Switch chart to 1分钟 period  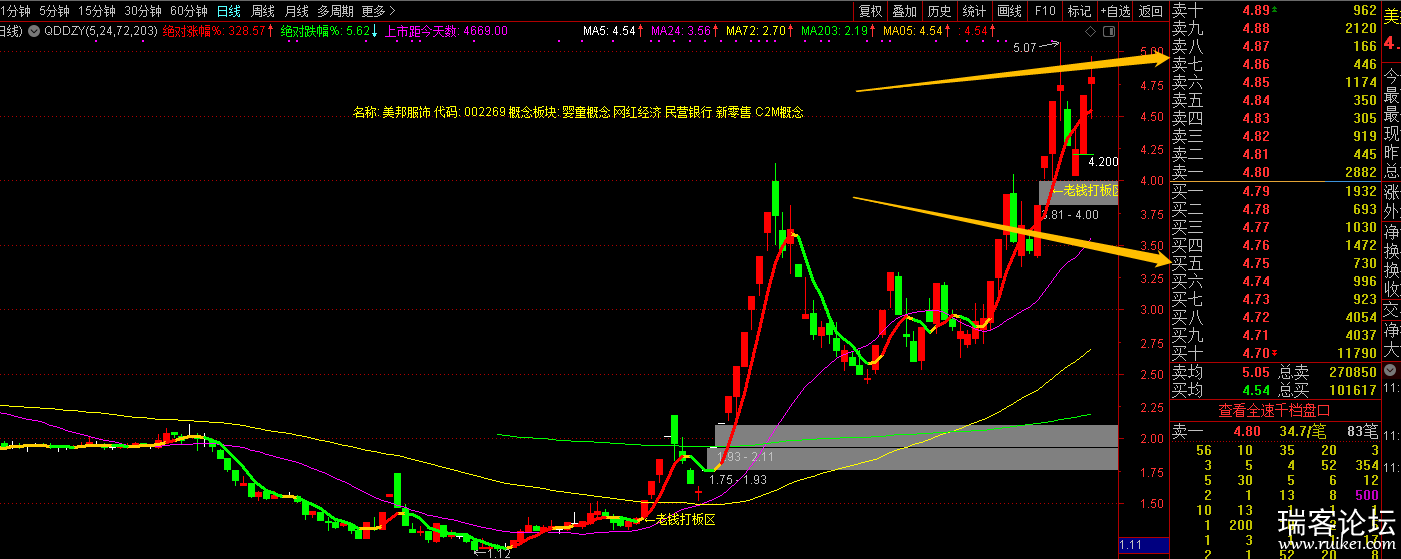point(16,11)
